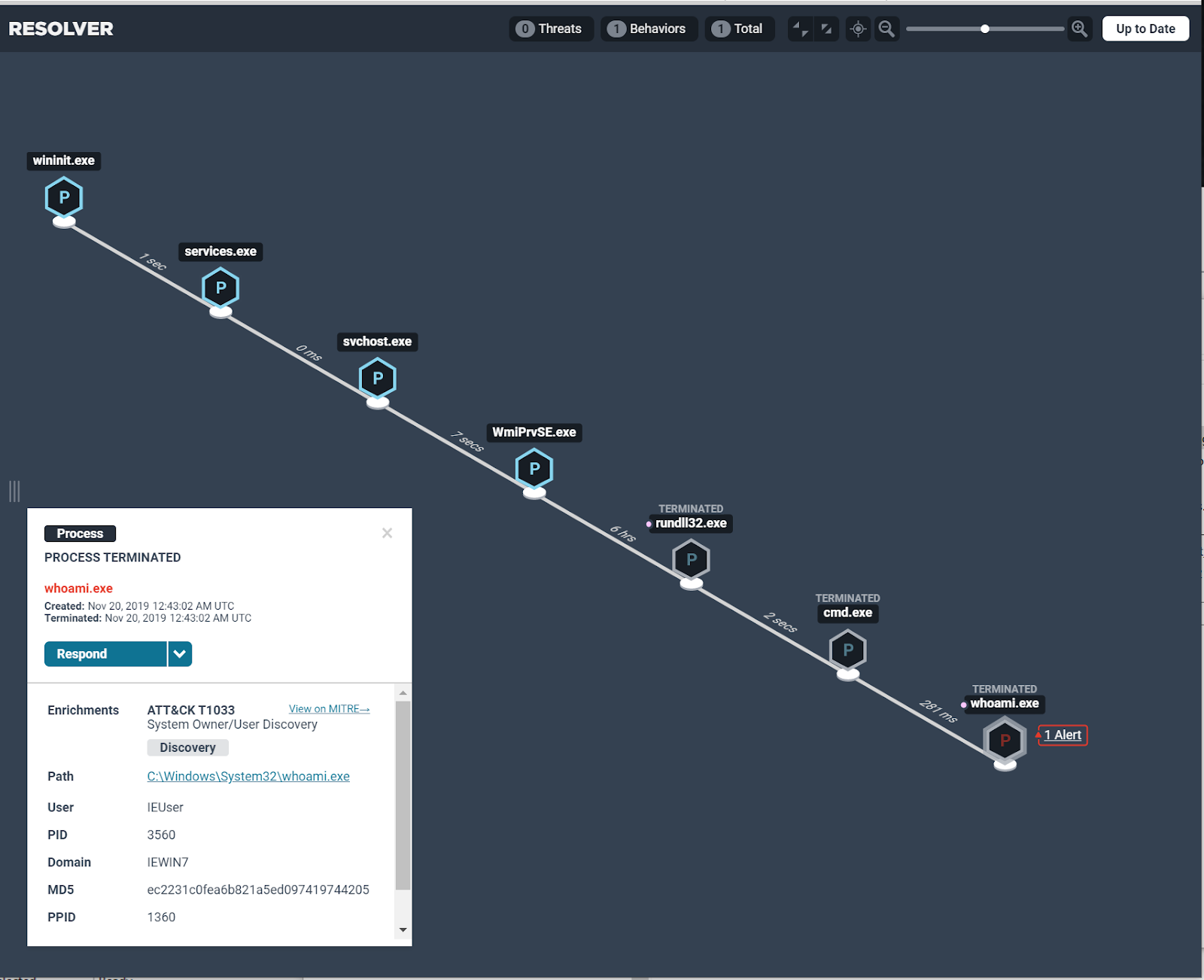The height and width of the screenshot is (980, 1204).
Task: Select the services.exe process hexagon node
Action: [x=220, y=288]
